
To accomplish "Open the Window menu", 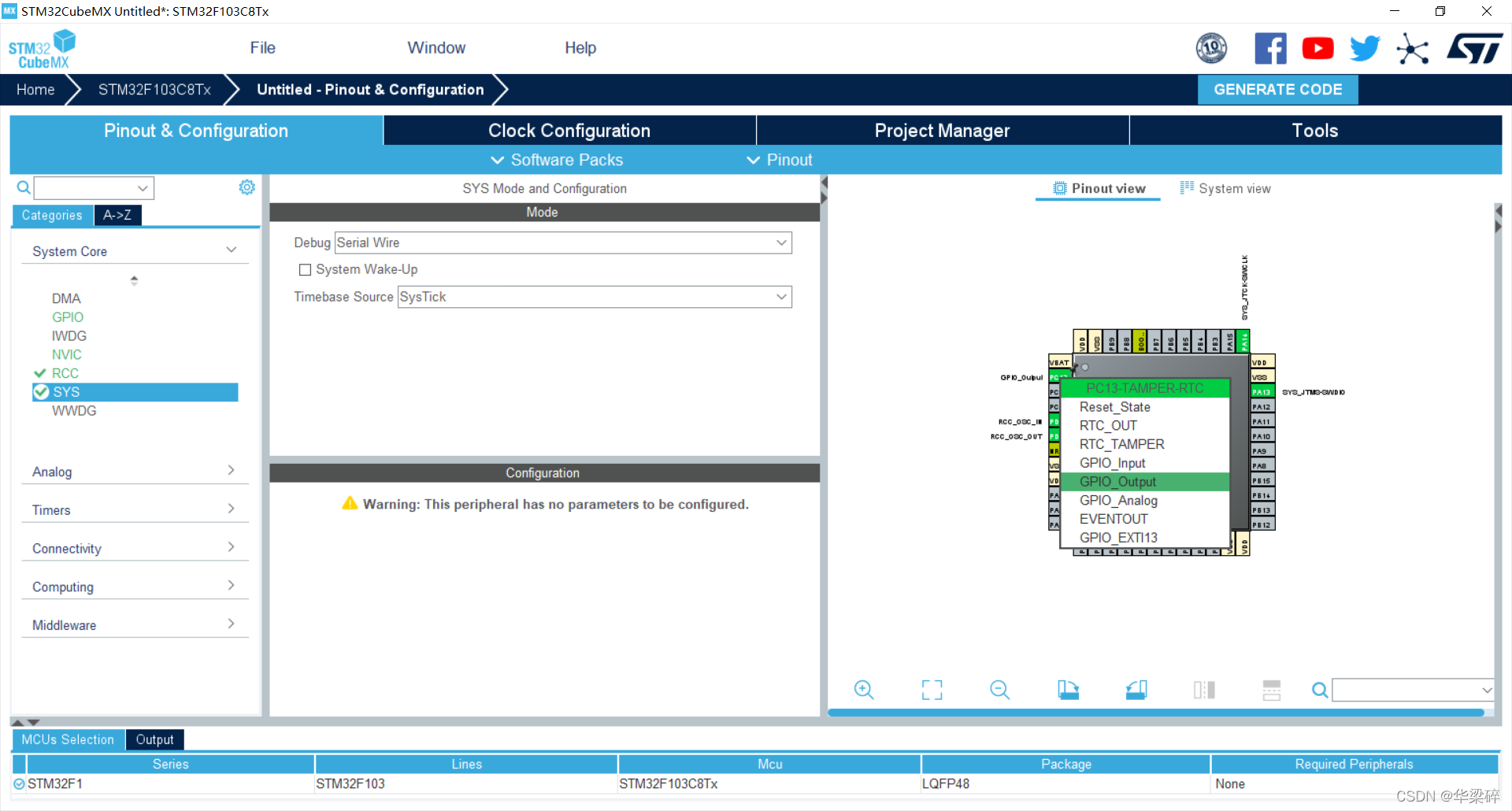I will pos(436,48).
